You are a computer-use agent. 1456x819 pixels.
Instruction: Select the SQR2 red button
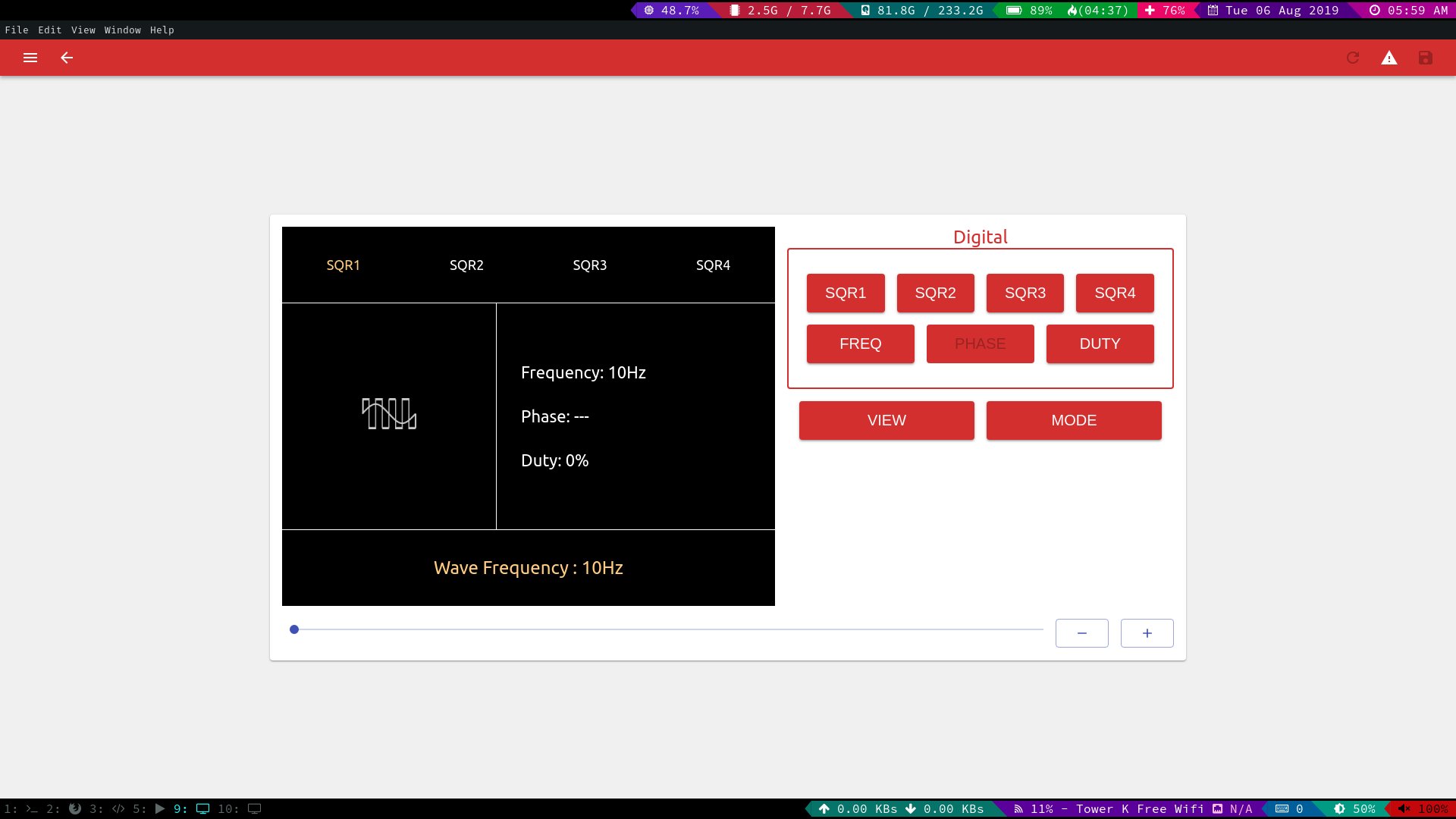[x=935, y=293]
